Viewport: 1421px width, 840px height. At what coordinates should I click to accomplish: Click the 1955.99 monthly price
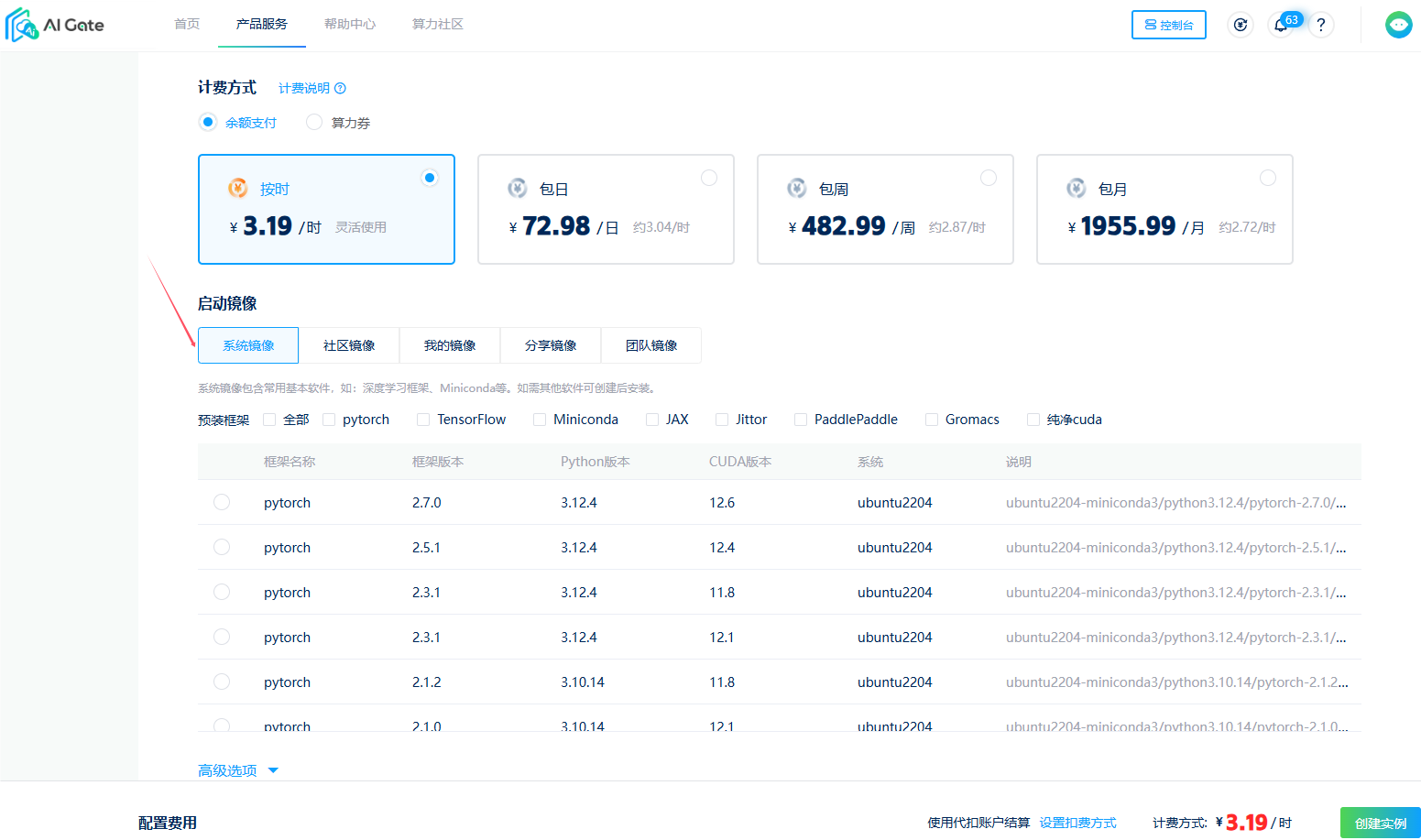point(1128,225)
